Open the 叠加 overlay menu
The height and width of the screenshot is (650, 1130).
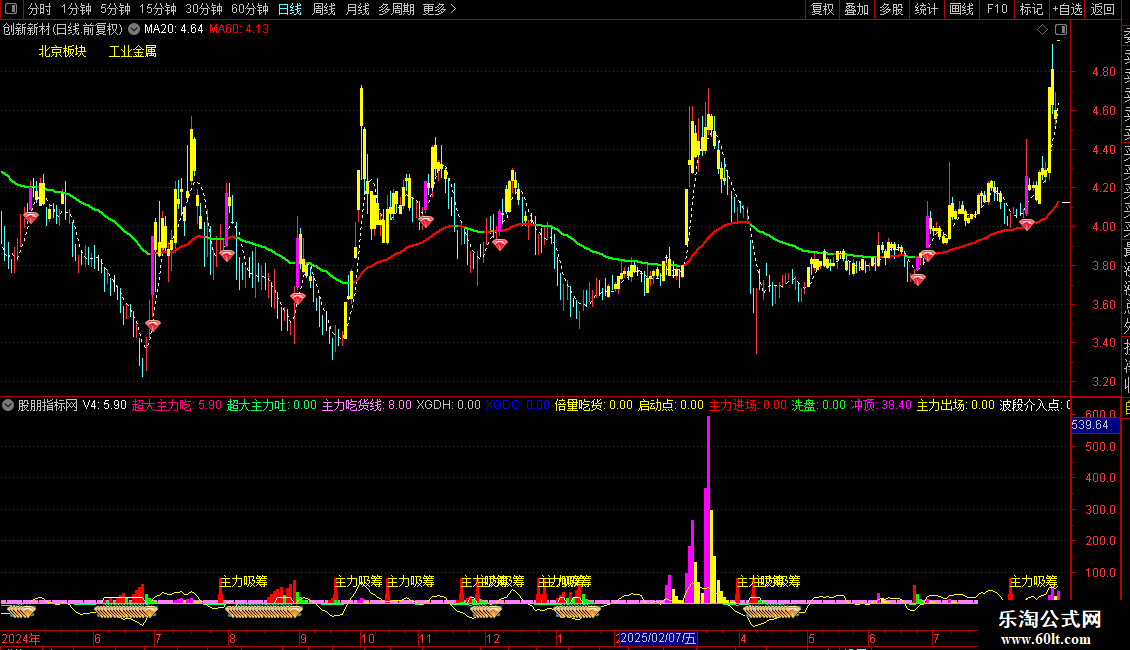[x=856, y=9]
